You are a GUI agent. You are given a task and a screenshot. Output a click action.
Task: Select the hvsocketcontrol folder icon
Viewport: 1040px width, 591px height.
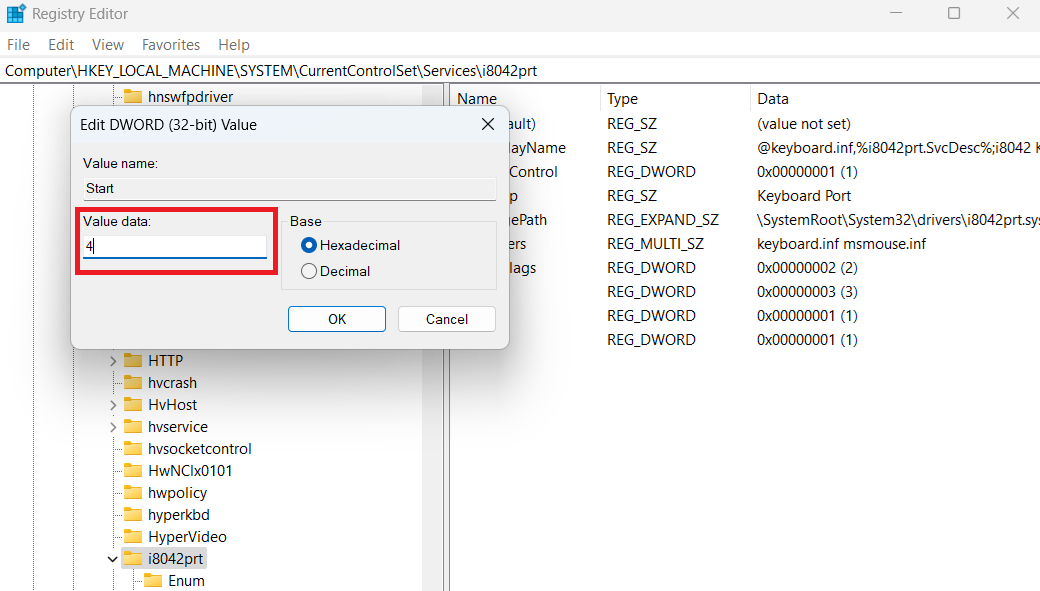click(x=133, y=448)
